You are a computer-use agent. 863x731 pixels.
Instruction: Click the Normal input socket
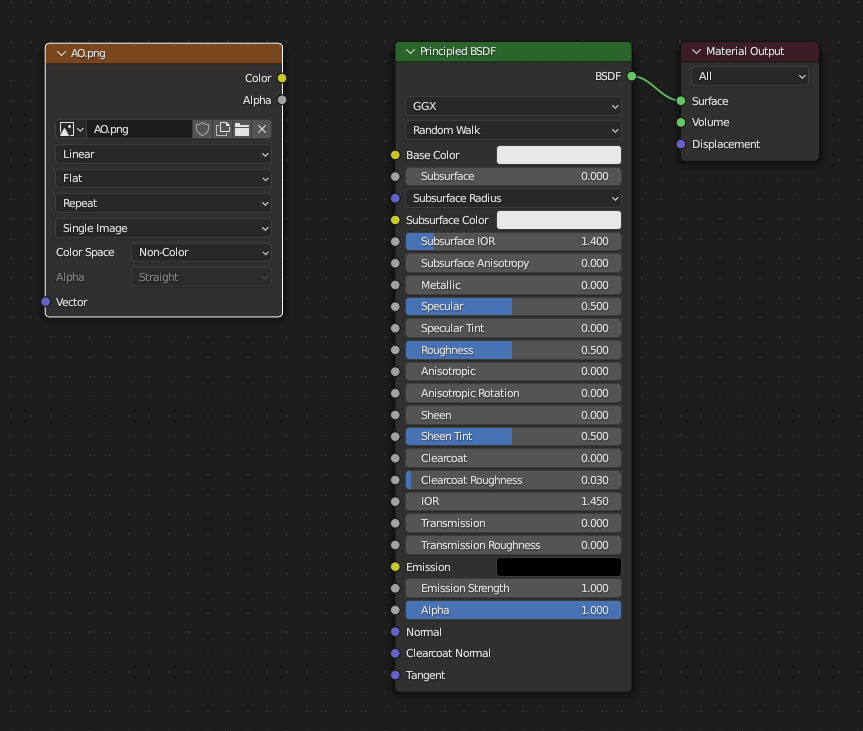click(395, 632)
